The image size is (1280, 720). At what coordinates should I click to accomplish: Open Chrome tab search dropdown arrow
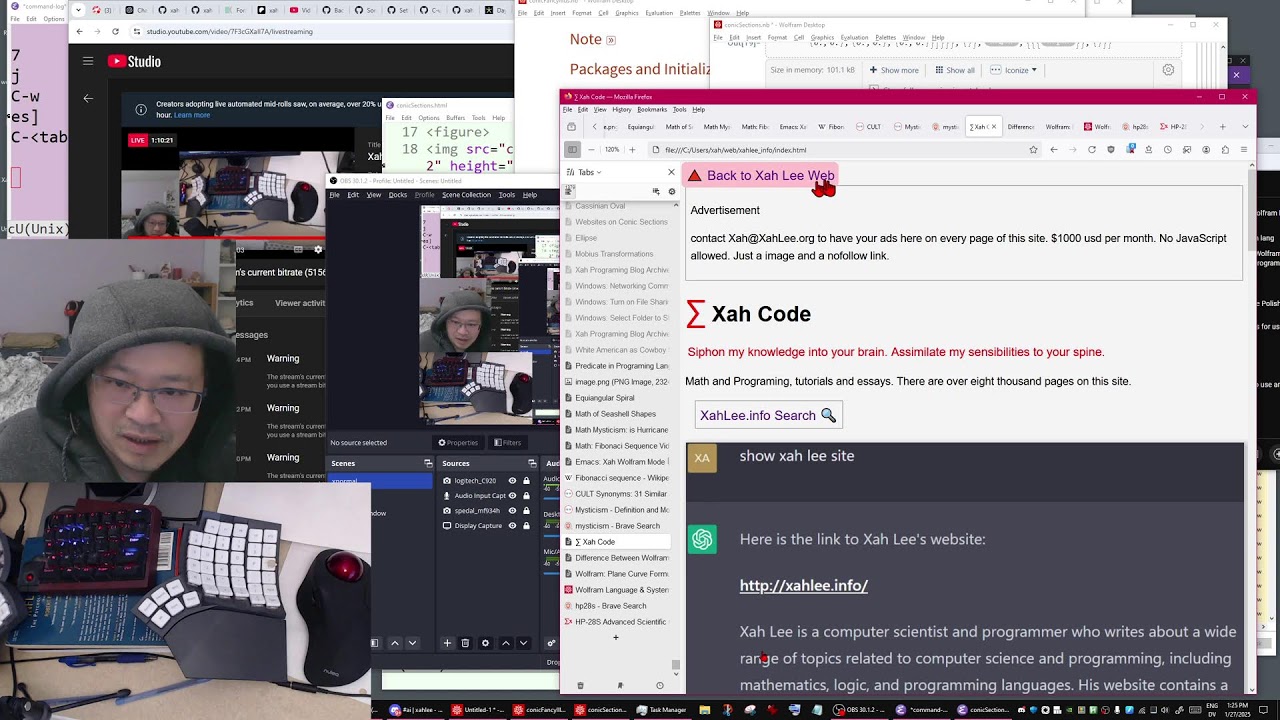pyautogui.click(x=78, y=10)
